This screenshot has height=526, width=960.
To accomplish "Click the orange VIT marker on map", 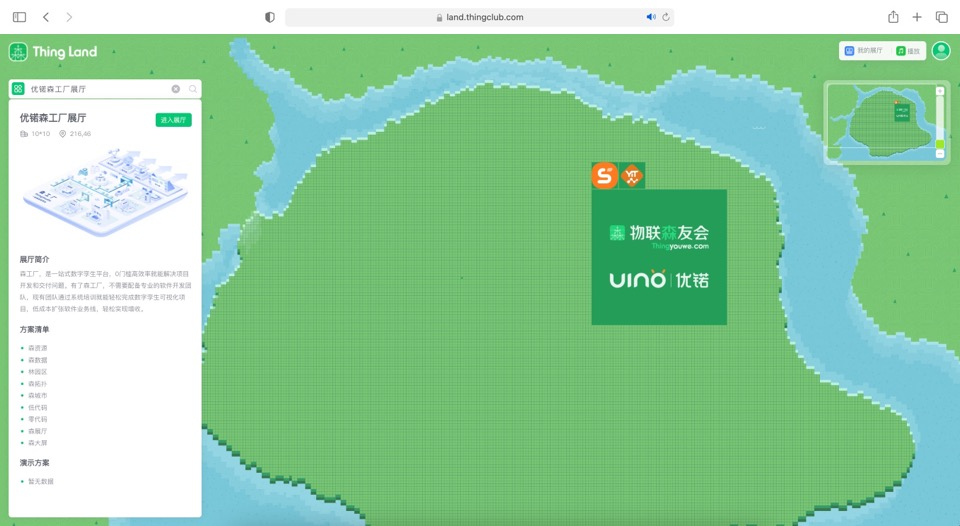I will pos(632,176).
